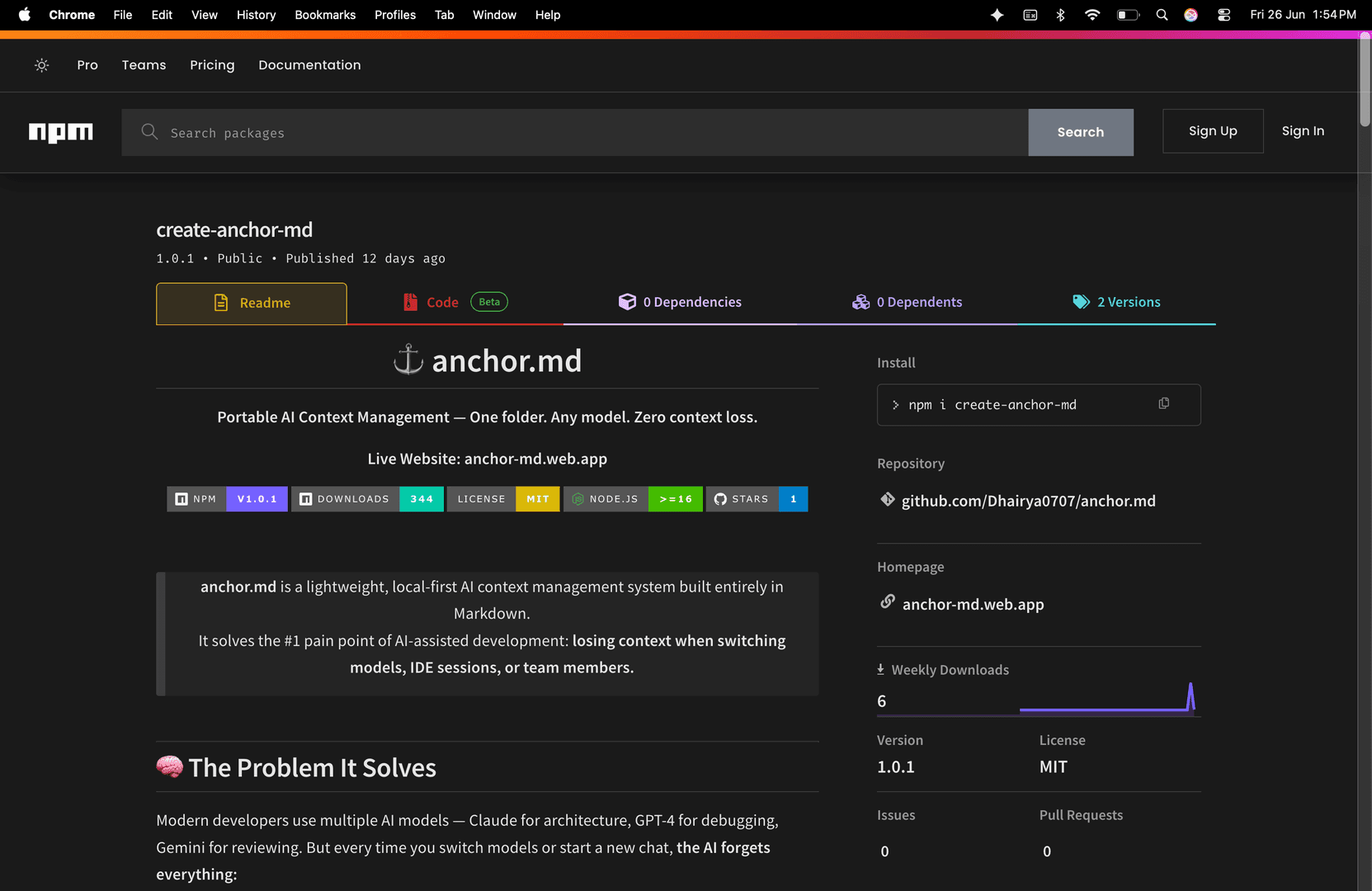Viewport: 1372px width, 891px height.
Task: Click the Live Website anchor-md.web.app link
Action: (535, 459)
